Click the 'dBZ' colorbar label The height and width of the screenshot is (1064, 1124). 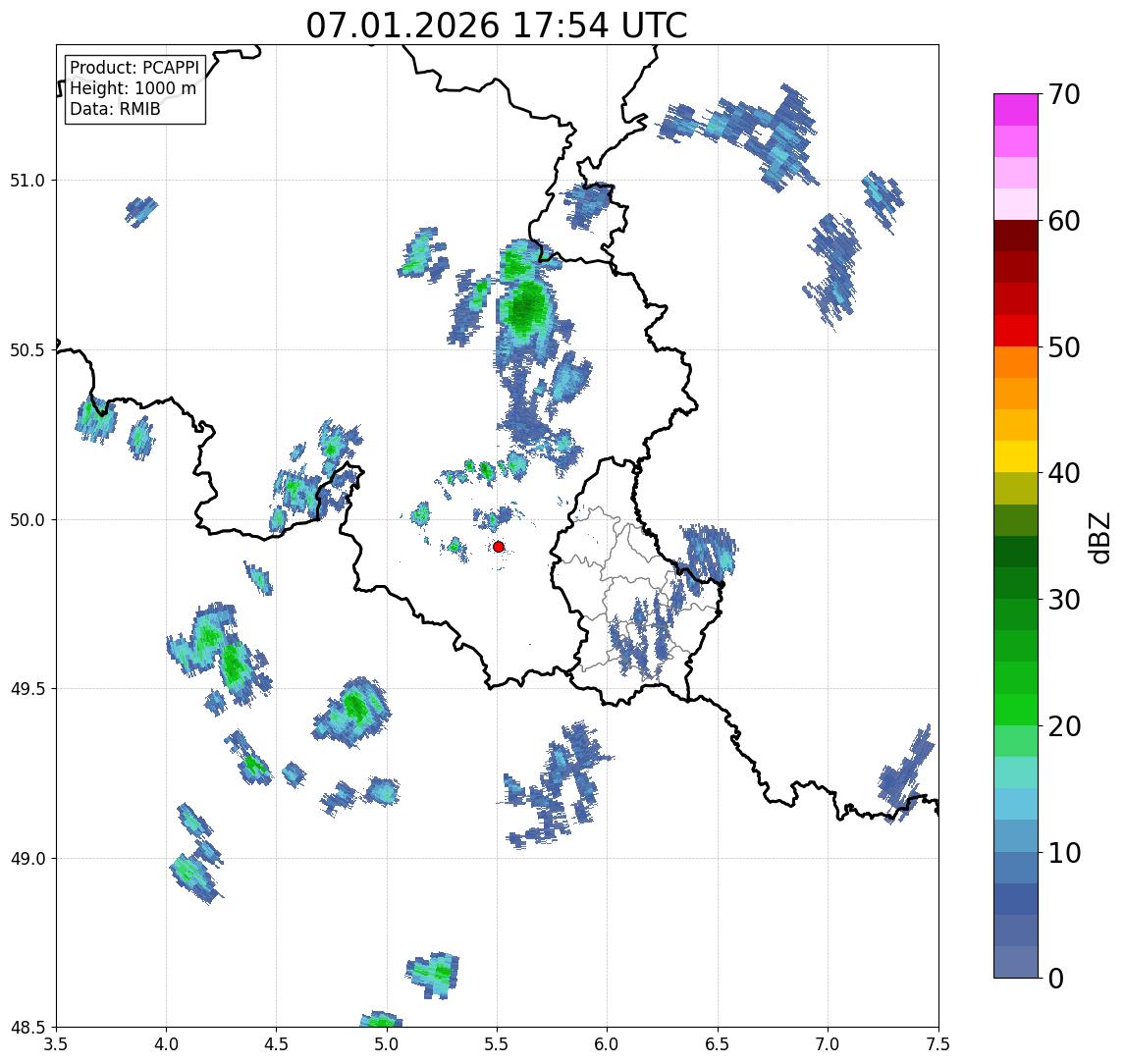(1098, 537)
